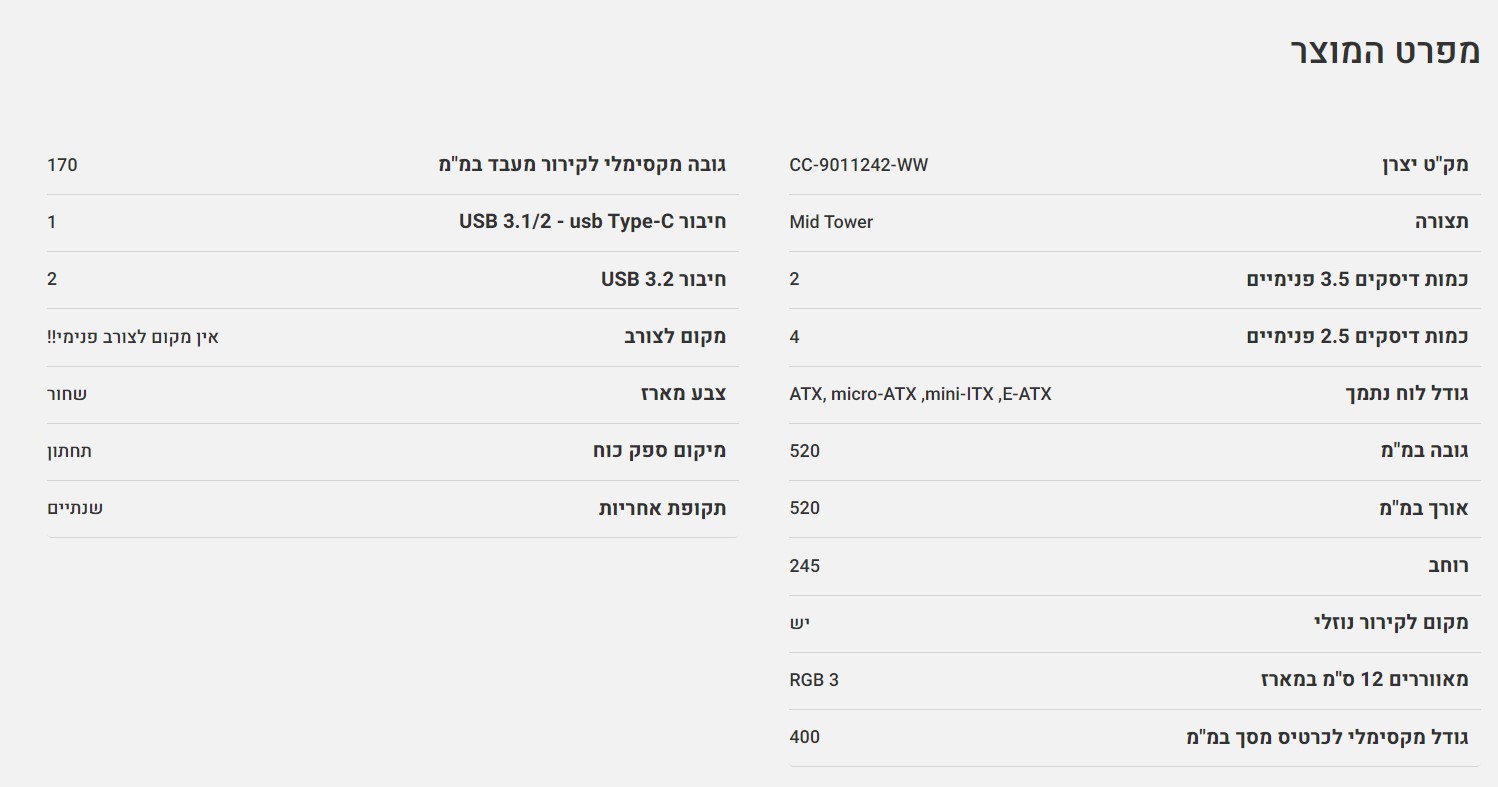Click the "אורך במ"מ" label
This screenshot has width=1498, height=787.
click(1423, 508)
